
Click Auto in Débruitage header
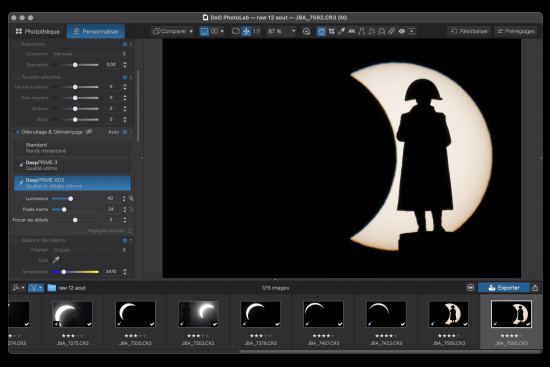113,132
